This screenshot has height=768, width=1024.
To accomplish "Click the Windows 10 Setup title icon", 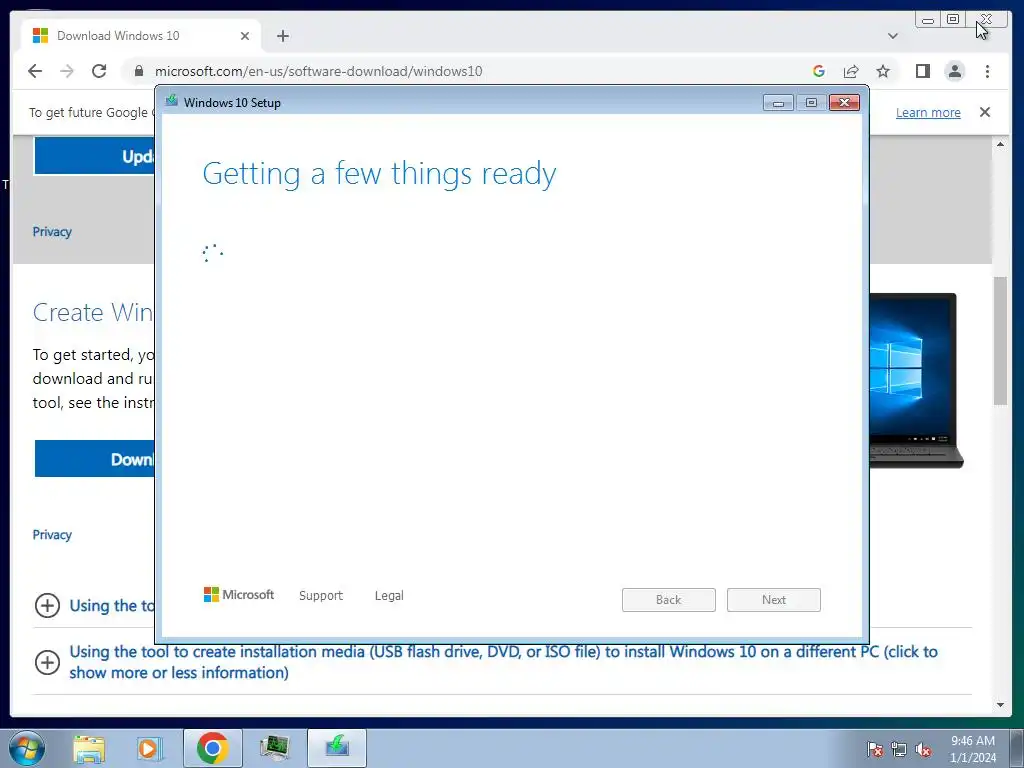I will (x=172, y=101).
